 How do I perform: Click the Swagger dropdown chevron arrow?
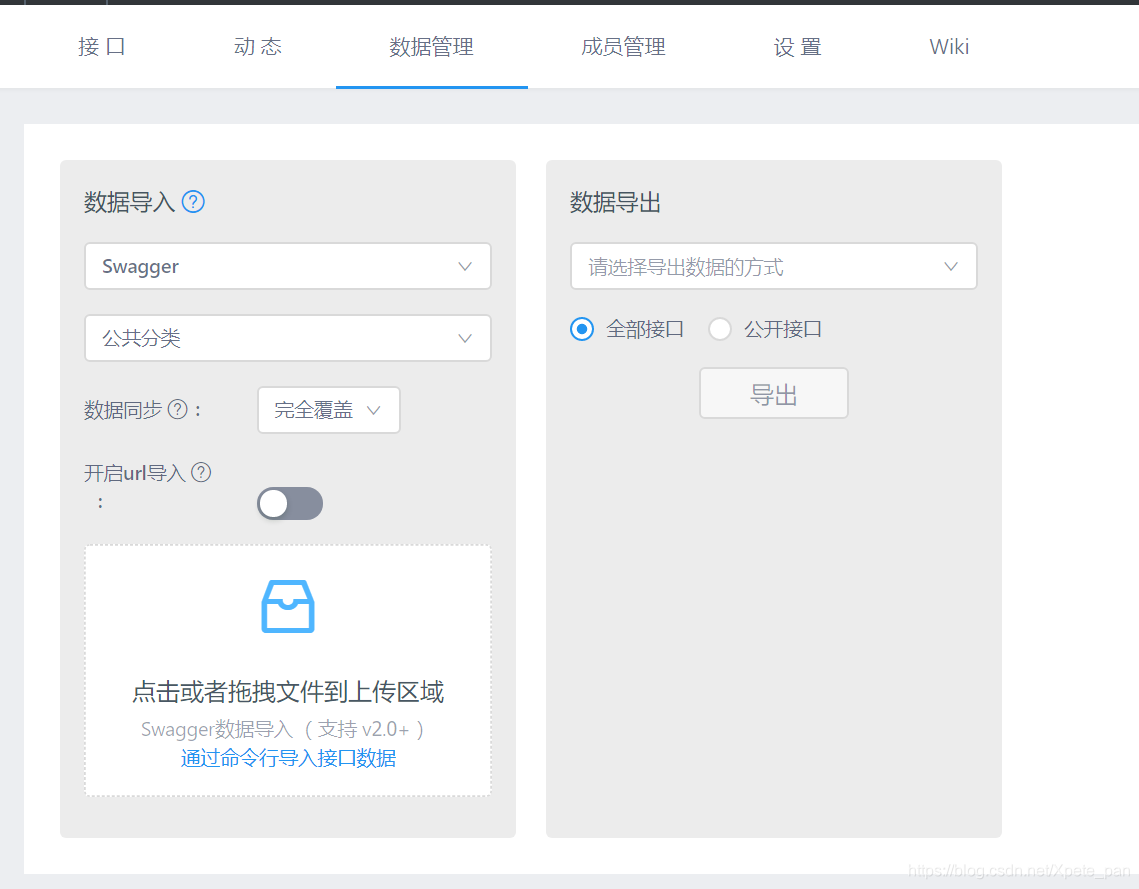click(x=464, y=266)
